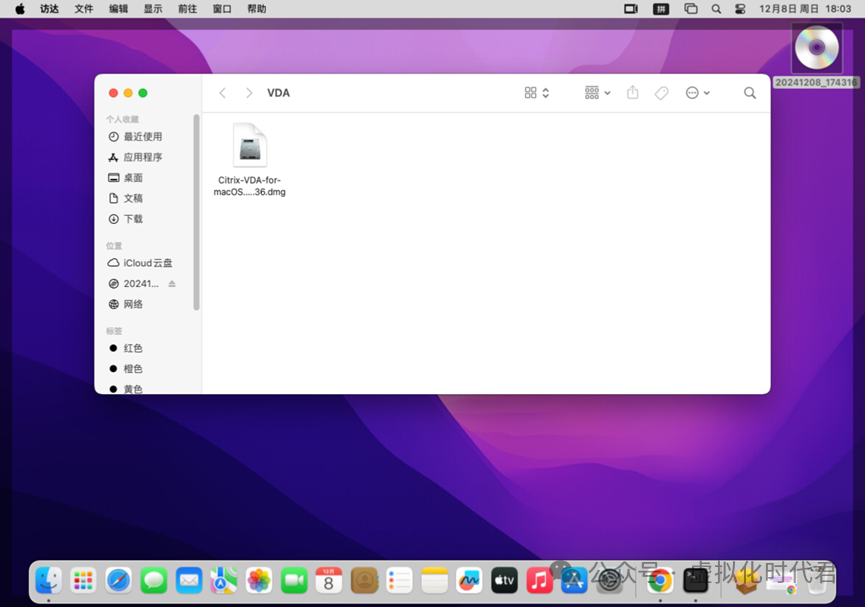The height and width of the screenshot is (607, 865).
Task: Open the Apple menu
Action: [20, 9]
